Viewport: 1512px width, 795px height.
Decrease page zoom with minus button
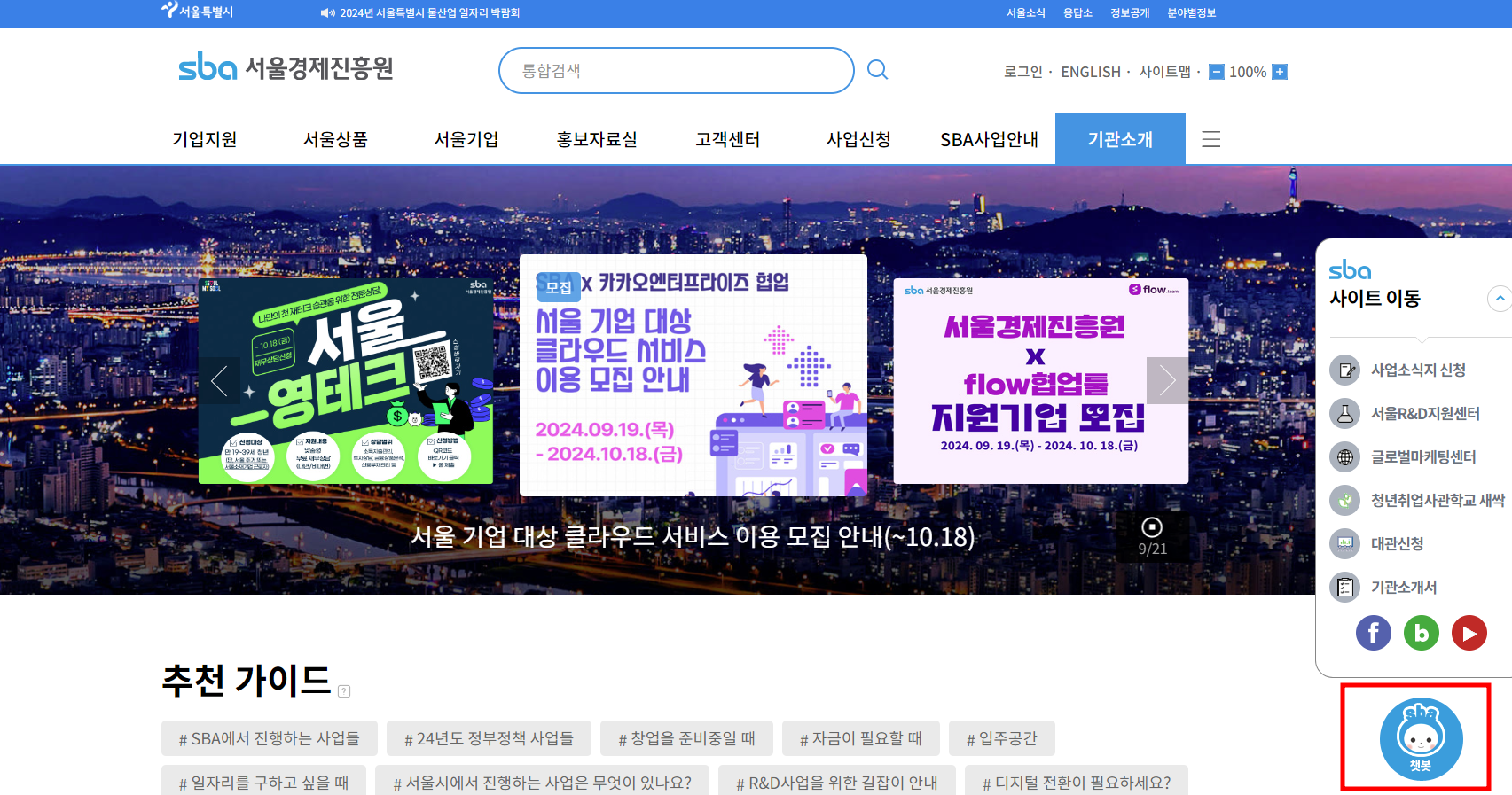[x=1217, y=72]
